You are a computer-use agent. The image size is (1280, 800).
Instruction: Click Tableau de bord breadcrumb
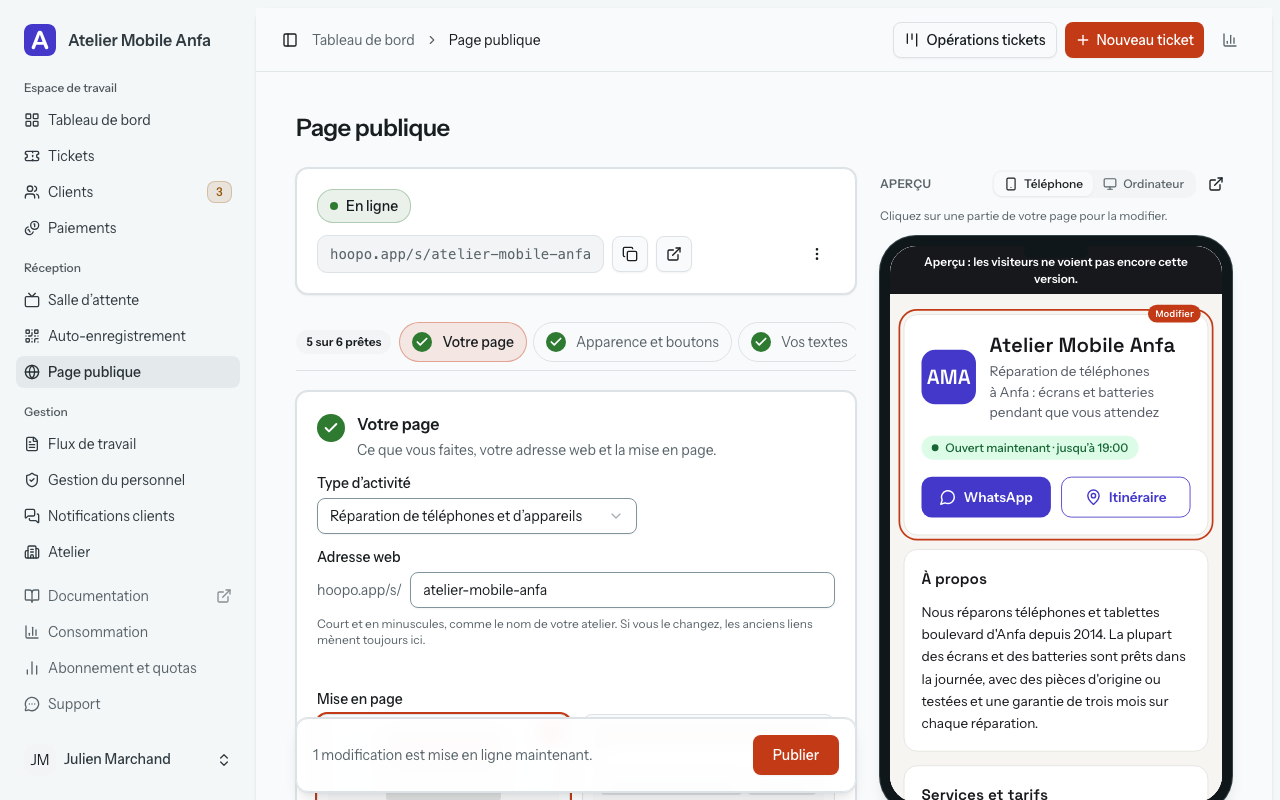363,40
